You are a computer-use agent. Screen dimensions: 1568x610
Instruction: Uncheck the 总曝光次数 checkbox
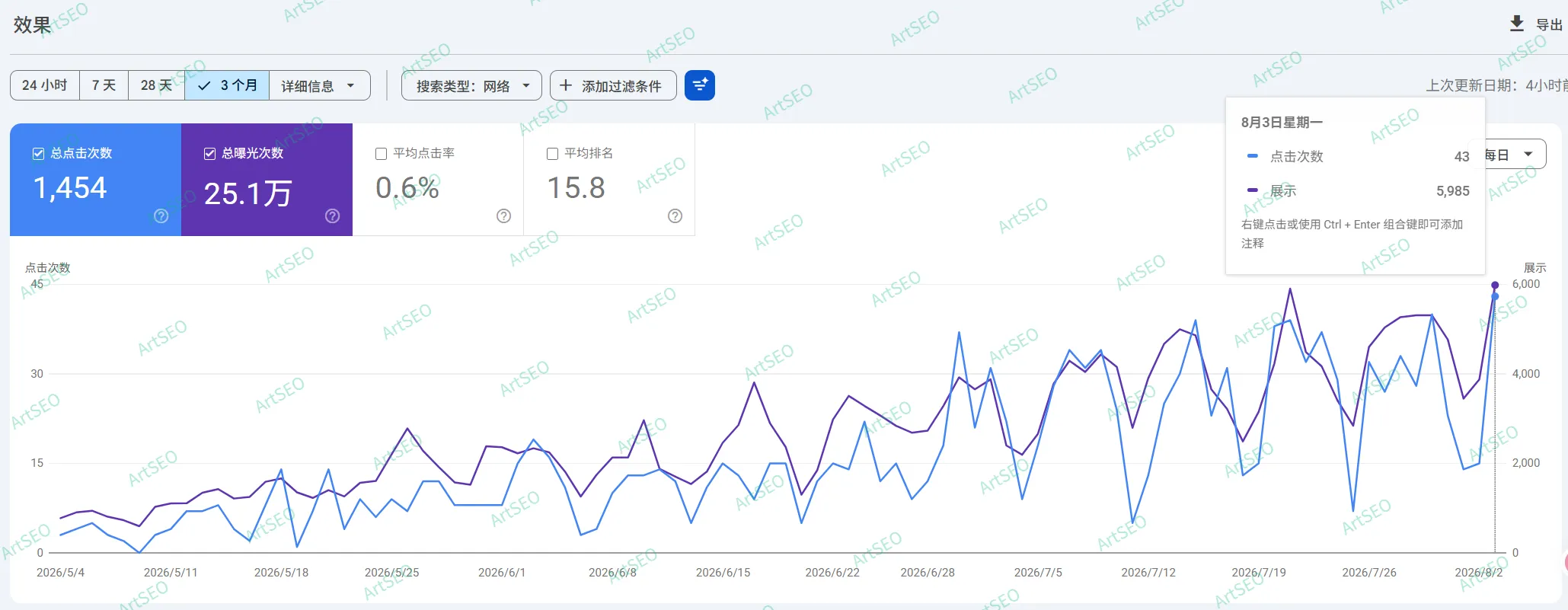209,154
